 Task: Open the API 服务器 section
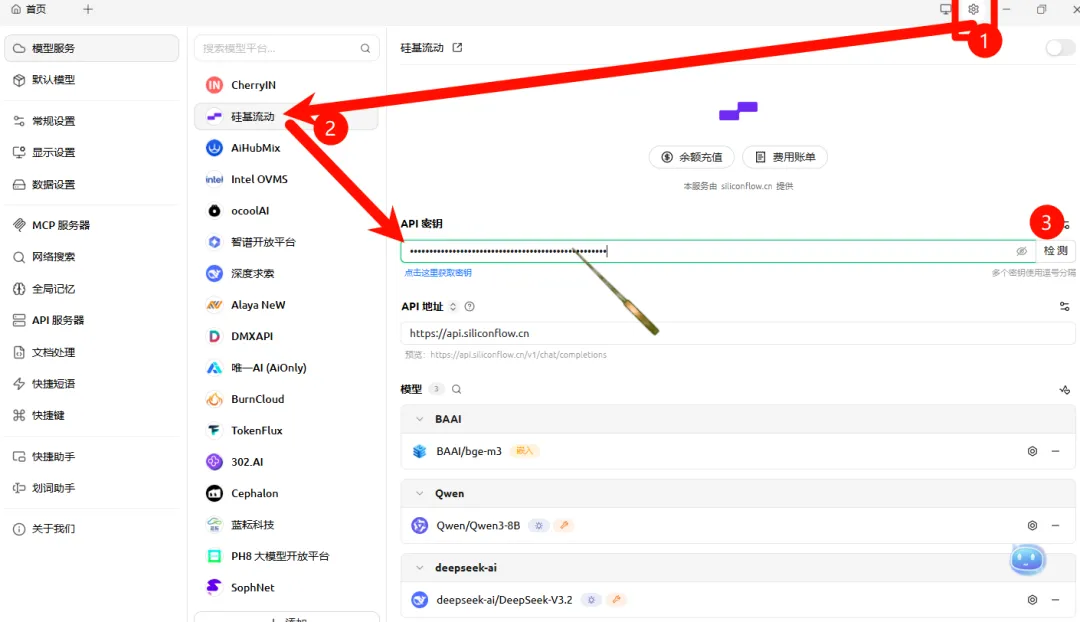92,320
